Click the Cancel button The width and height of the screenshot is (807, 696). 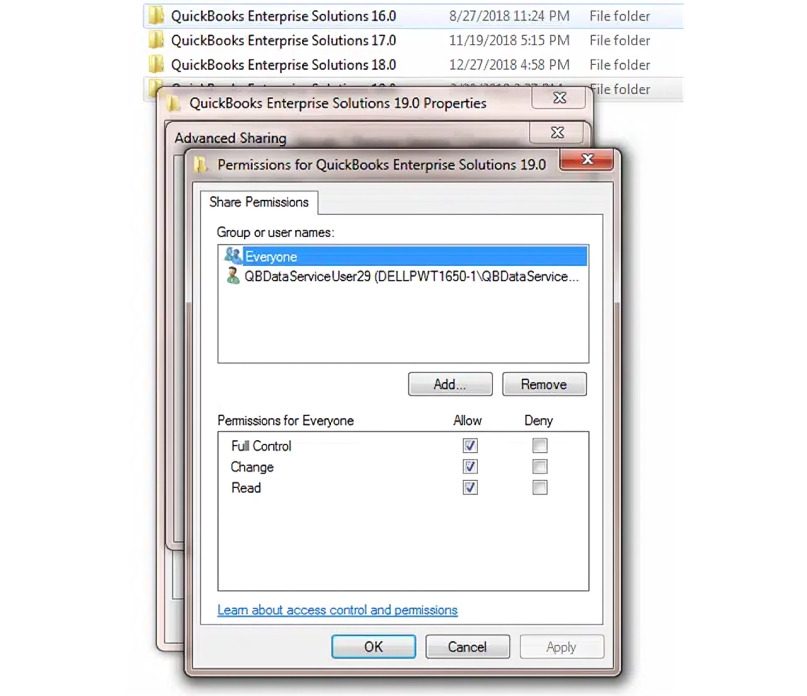[467, 647]
